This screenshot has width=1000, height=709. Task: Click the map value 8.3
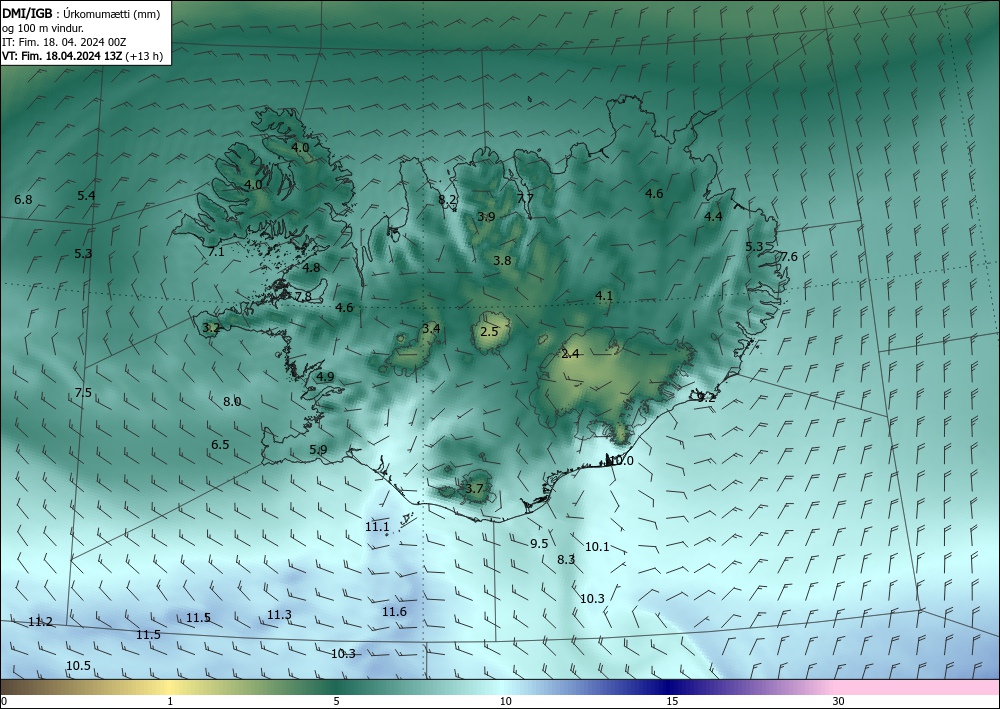[566, 560]
